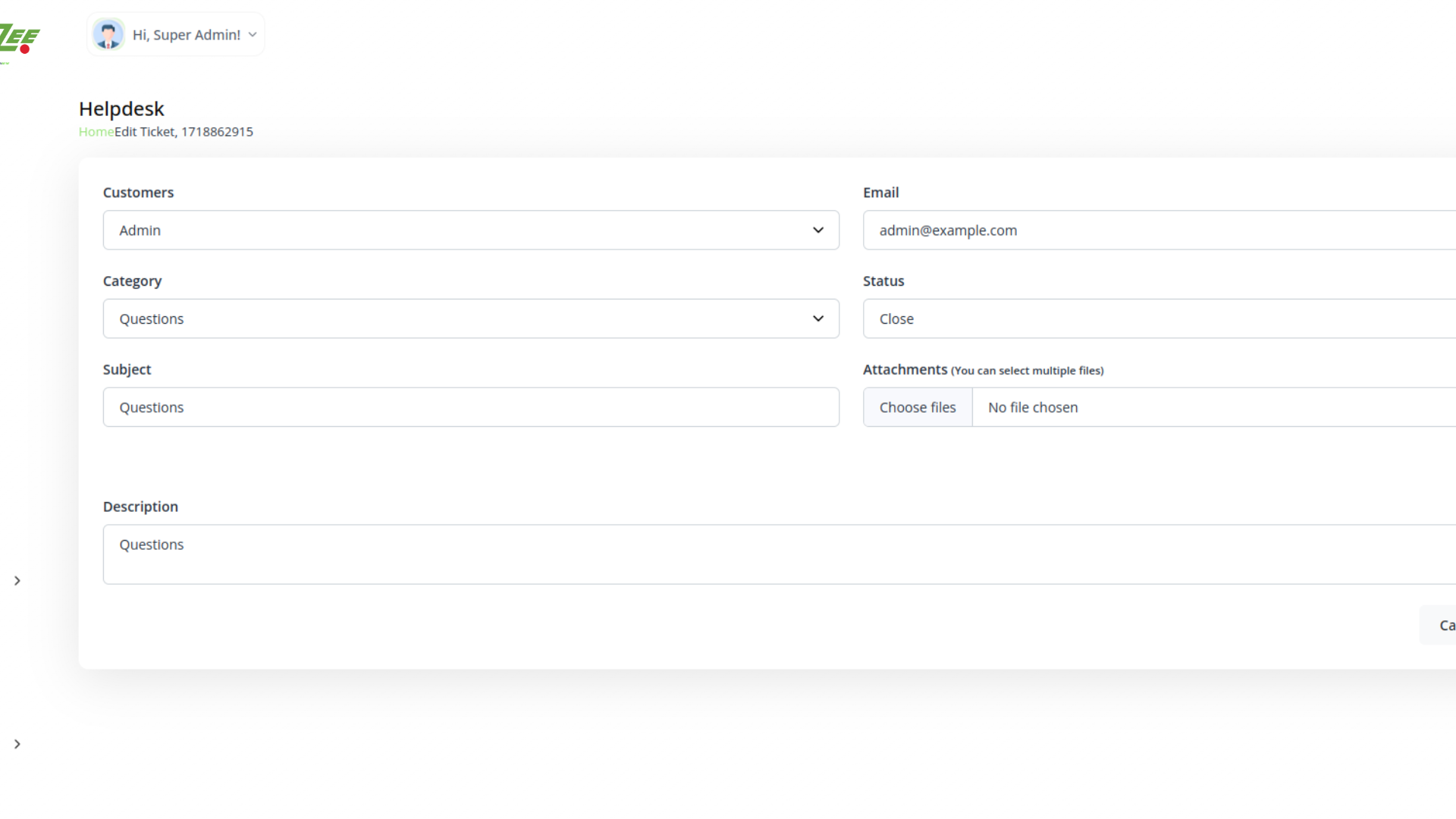Open the Customers dropdown showing Admin
This screenshot has height=819, width=1456.
coord(455,231)
